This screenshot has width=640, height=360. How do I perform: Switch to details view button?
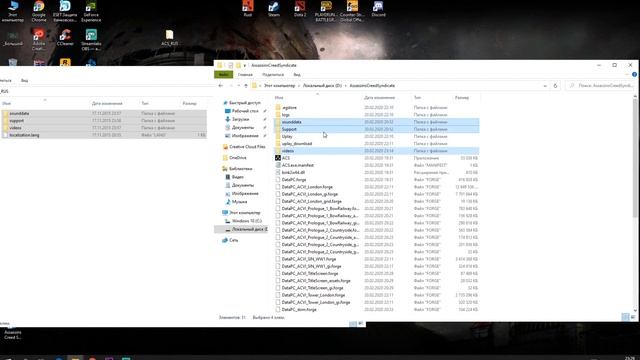coord(625,317)
